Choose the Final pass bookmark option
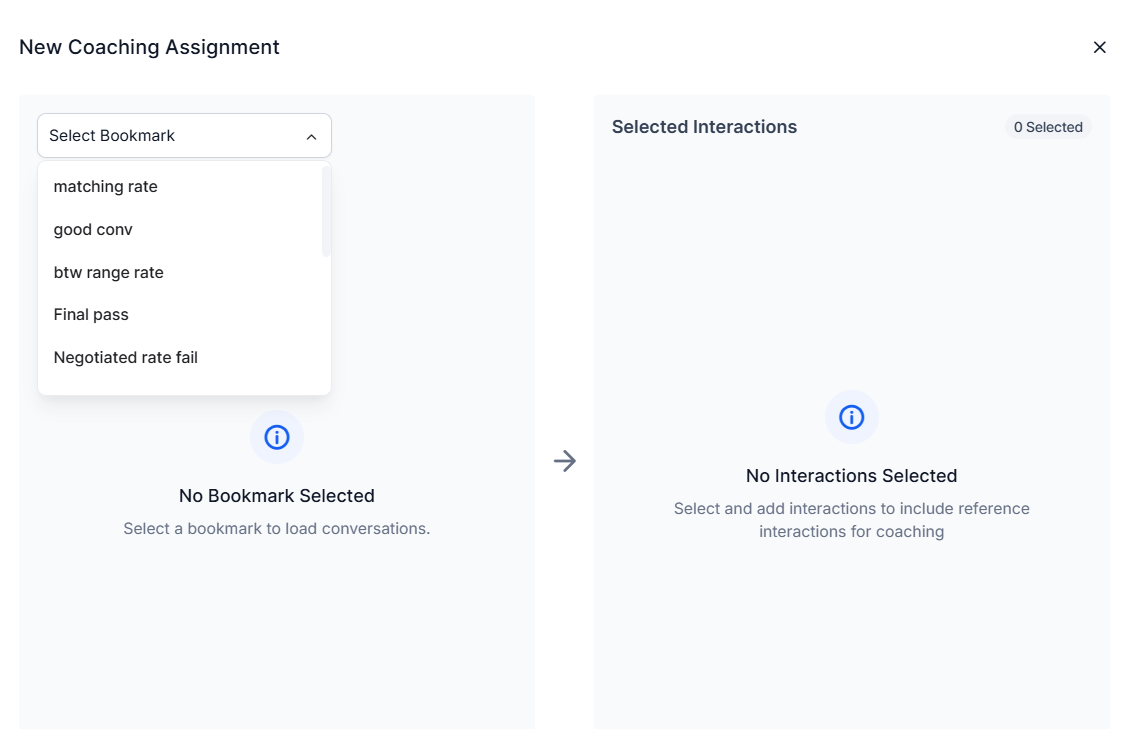 91,314
